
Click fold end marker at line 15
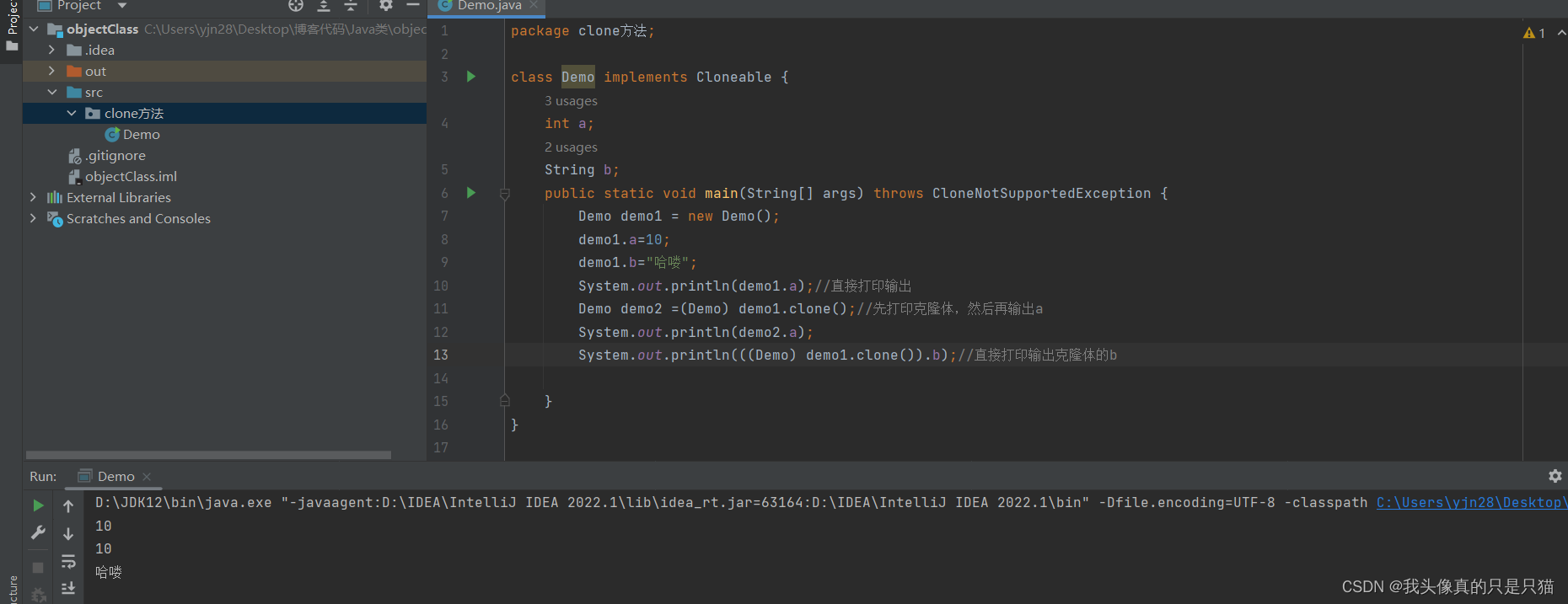point(505,401)
